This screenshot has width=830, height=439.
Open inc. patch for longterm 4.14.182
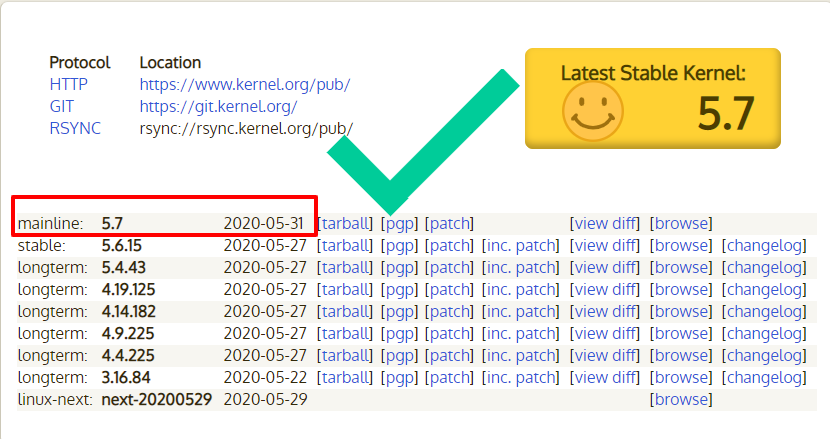[x=520, y=311]
